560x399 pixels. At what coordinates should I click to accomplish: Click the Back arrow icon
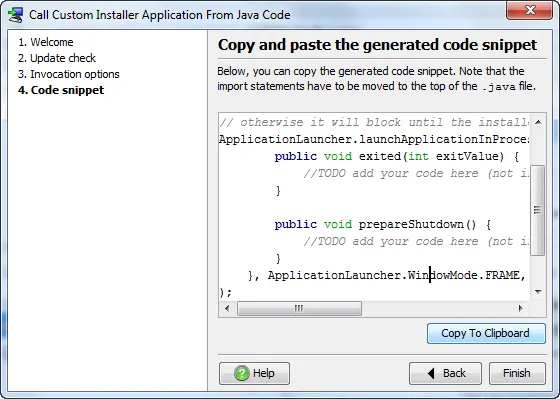pos(431,373)
